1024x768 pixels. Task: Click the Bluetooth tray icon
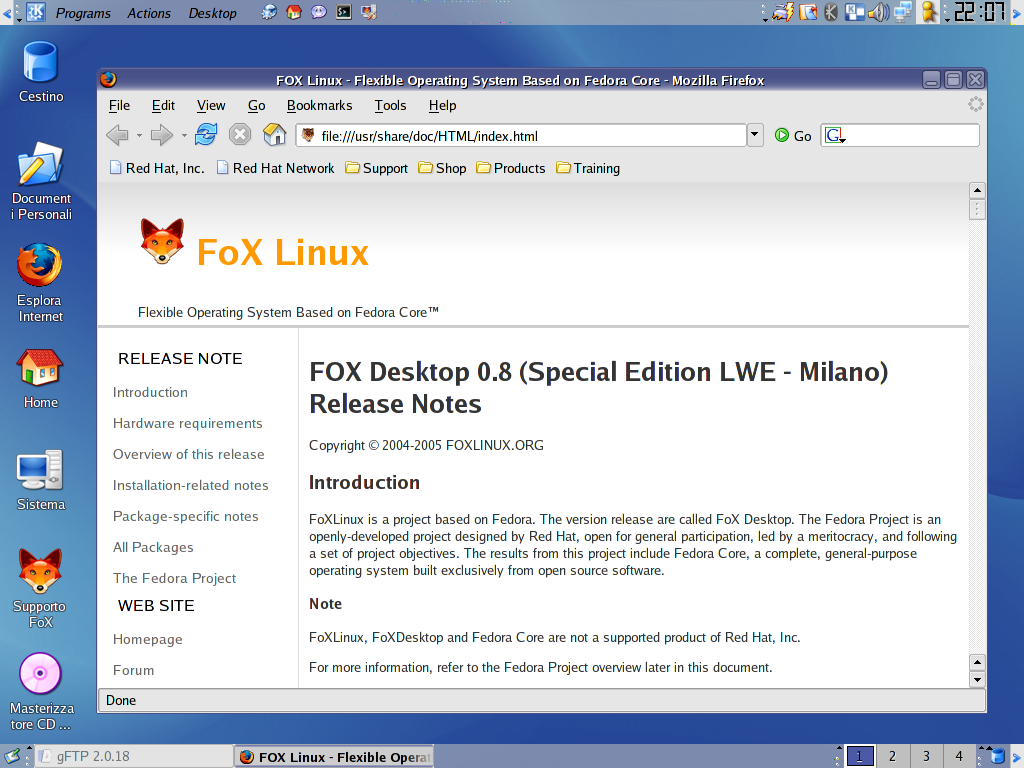(831, 12)
